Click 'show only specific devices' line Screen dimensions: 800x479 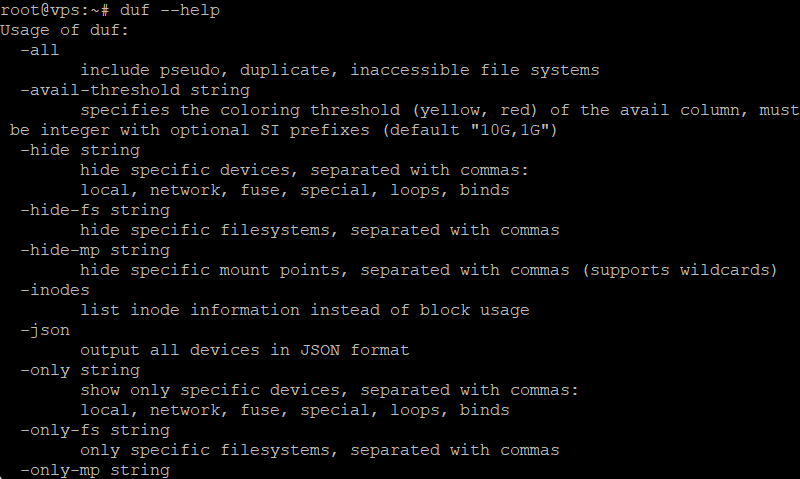point(330,390)
